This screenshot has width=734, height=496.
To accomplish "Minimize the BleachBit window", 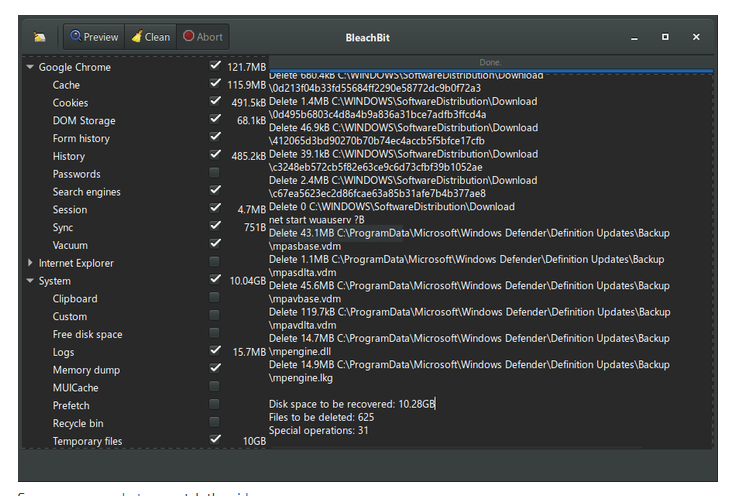I will [634, 37].
